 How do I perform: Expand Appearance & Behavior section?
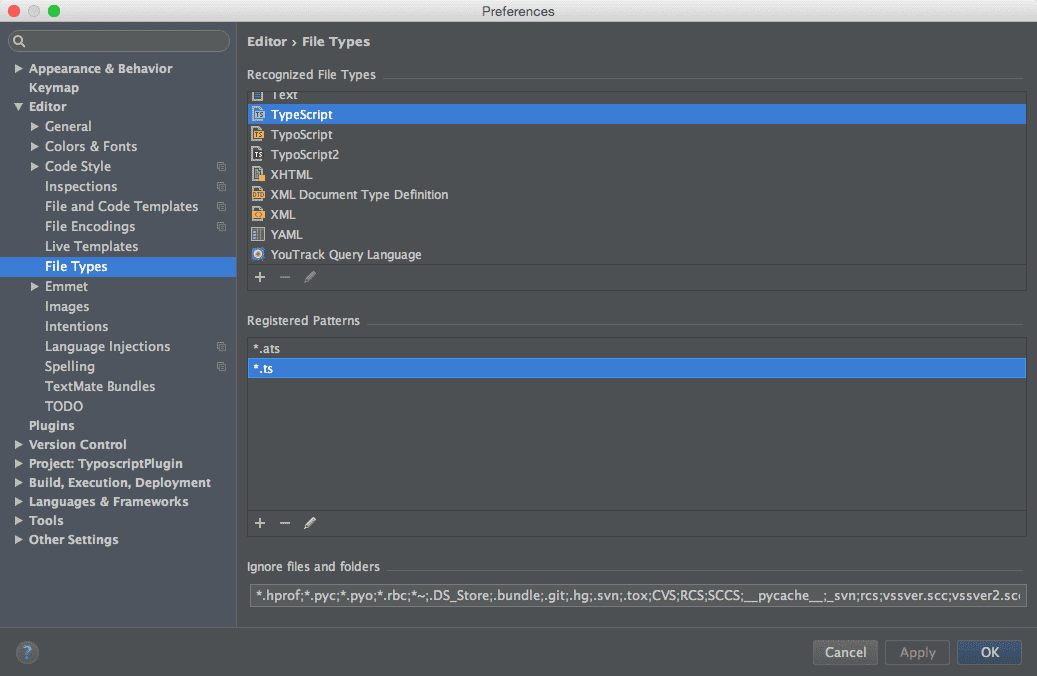pos(19,68)
